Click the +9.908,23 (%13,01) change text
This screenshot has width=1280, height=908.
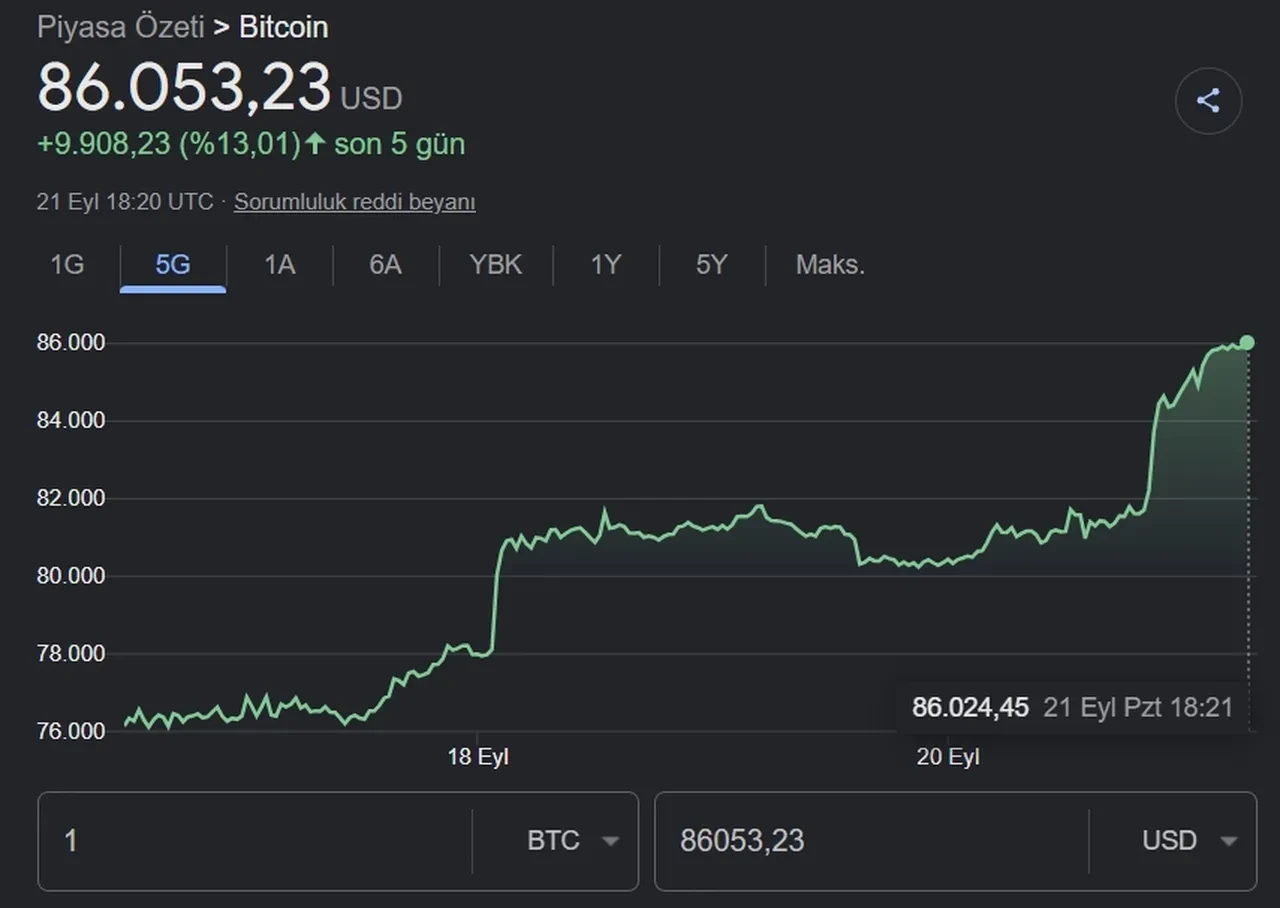pyautogui.click(x=169, y=145)
